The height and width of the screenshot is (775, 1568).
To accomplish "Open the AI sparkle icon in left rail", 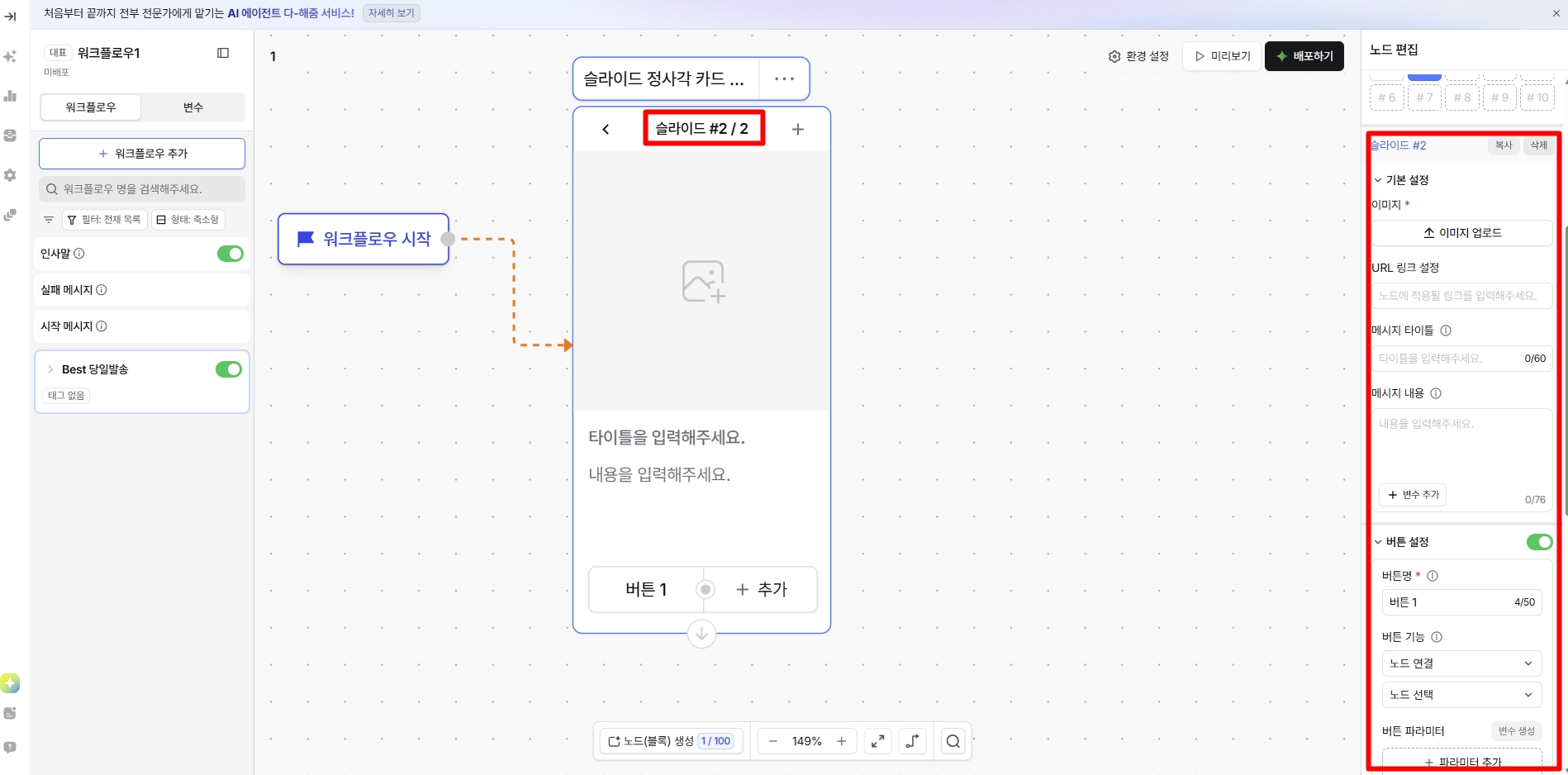I will [10, 56].
